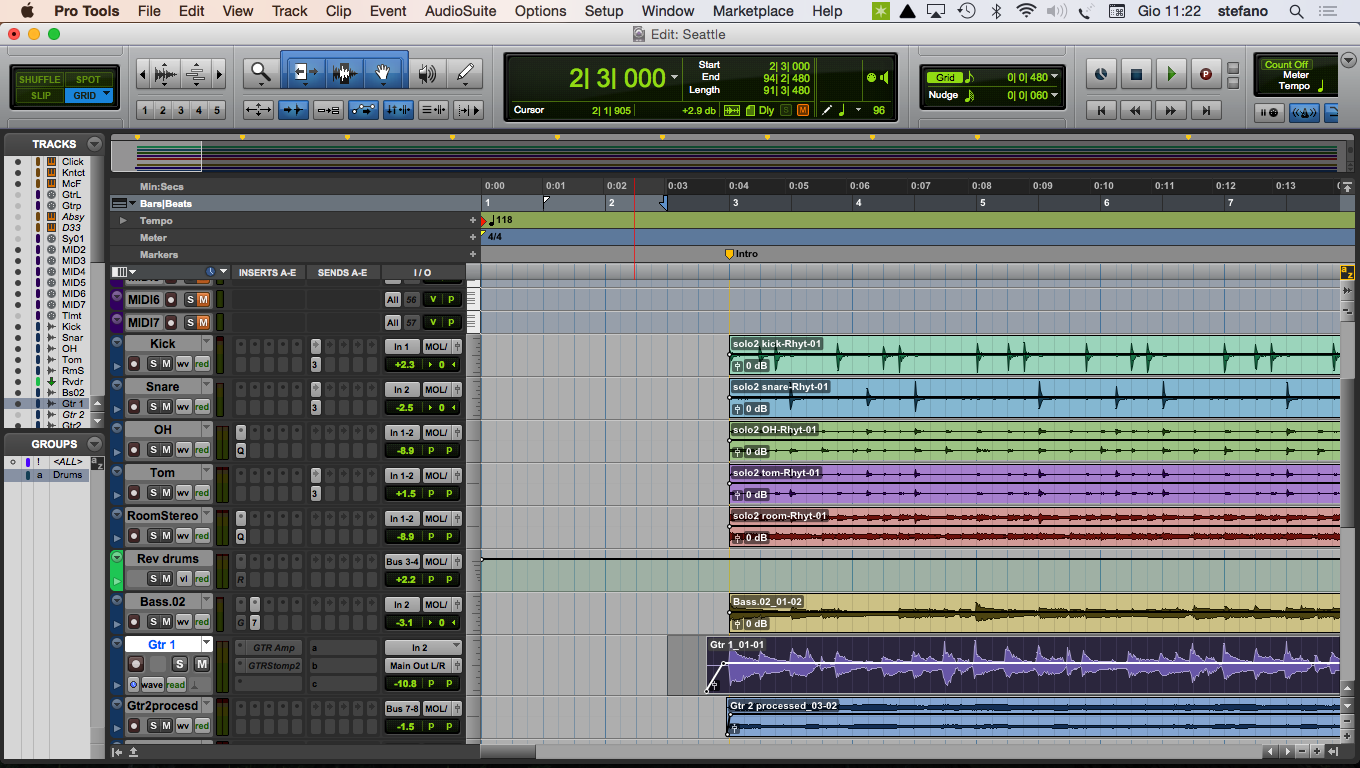This screenshot has height=768, width=1360.
Task: Toggle Count Off in transport
Action: coord(1286,65)
